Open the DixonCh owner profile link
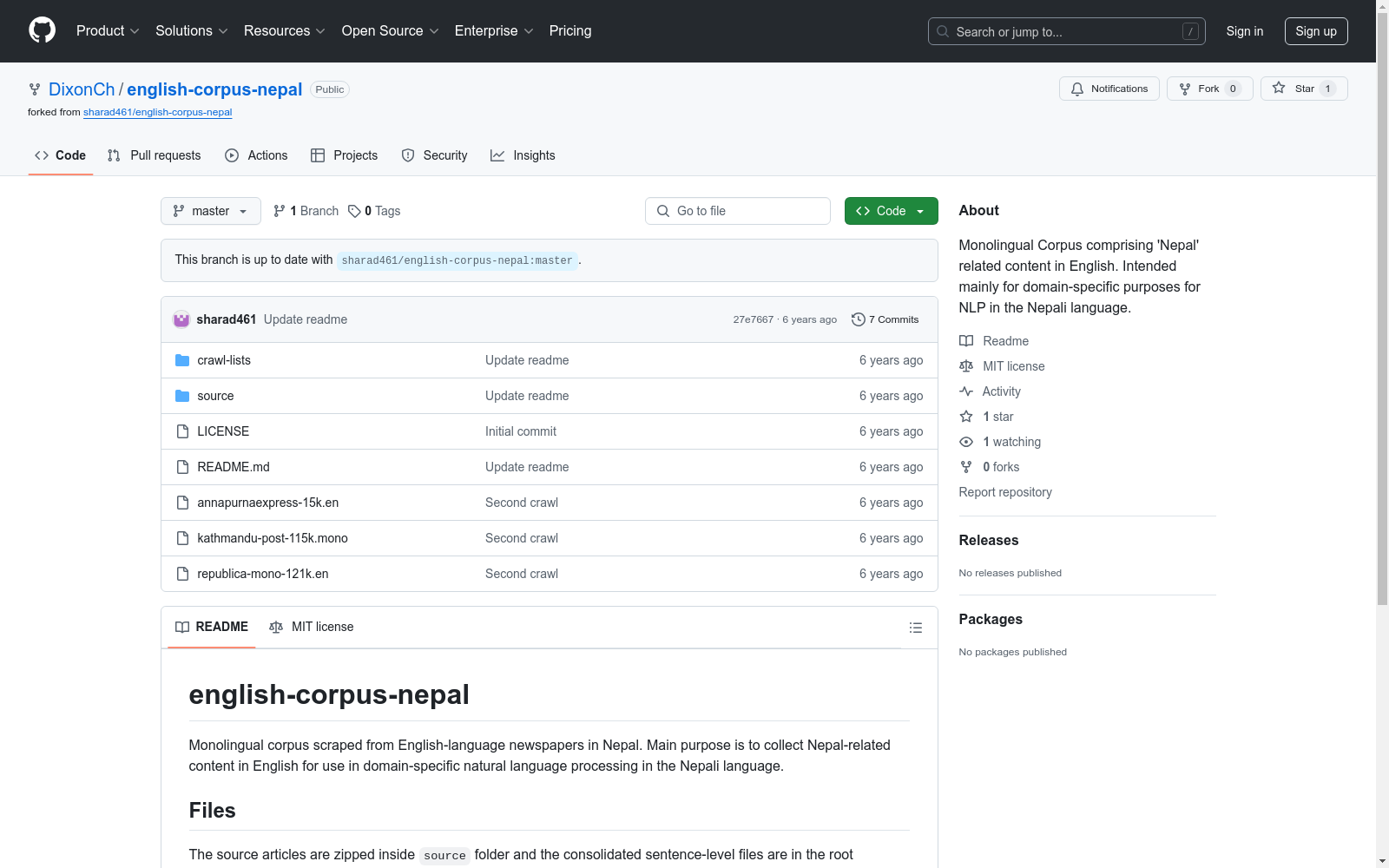Screen dimensions: 1389x868 [82, 89]
